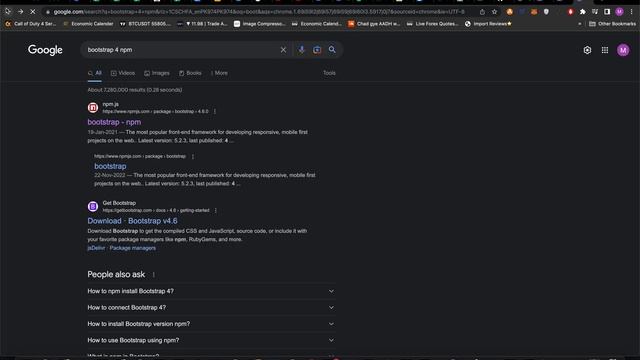Open "Download · Bootstrap v4.6" result
Viewport: 640px width, 360px height.
point(132,221)
